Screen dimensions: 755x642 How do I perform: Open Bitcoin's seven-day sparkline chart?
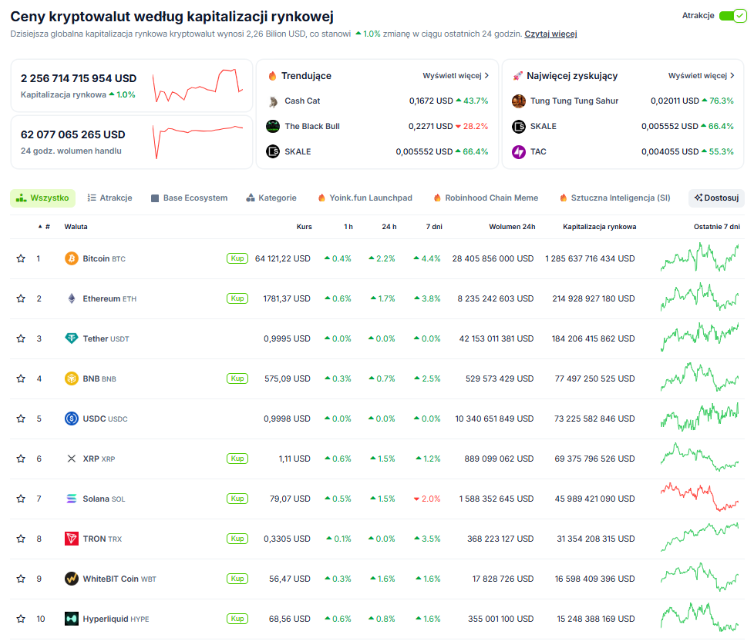[x=700, y=258]
